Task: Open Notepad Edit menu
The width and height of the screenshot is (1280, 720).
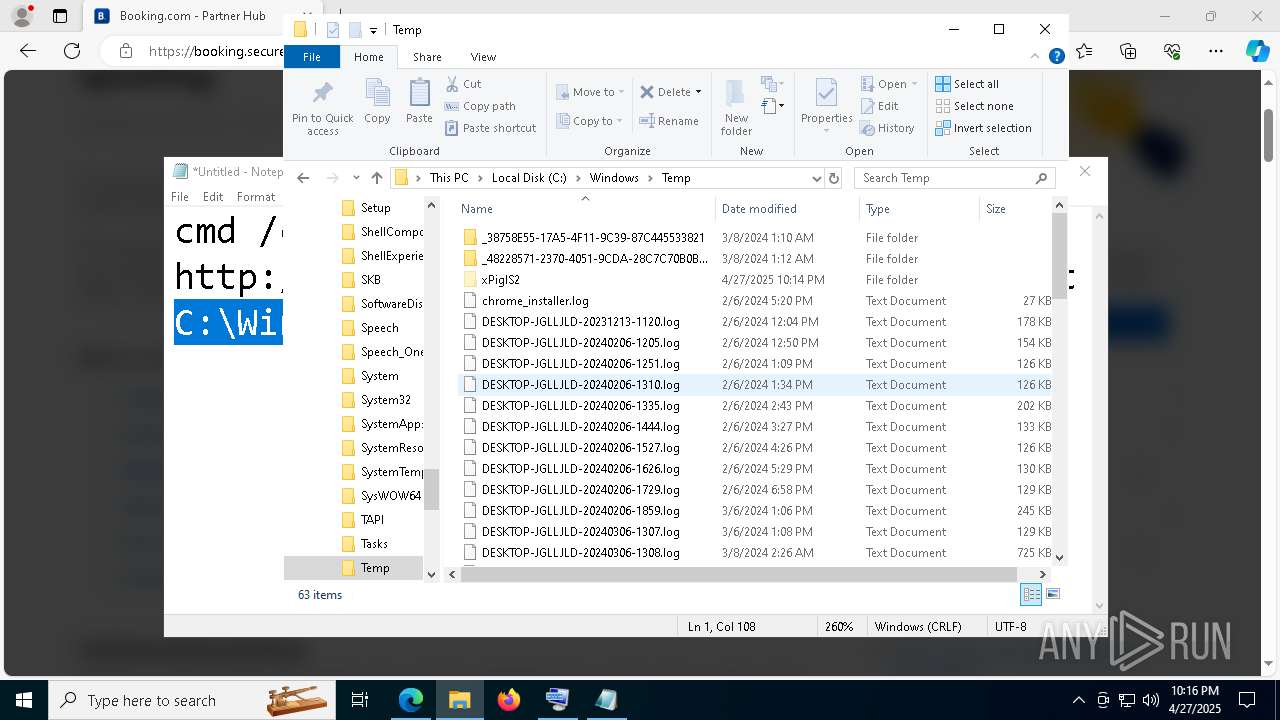Action: click(x=213, y=197)
